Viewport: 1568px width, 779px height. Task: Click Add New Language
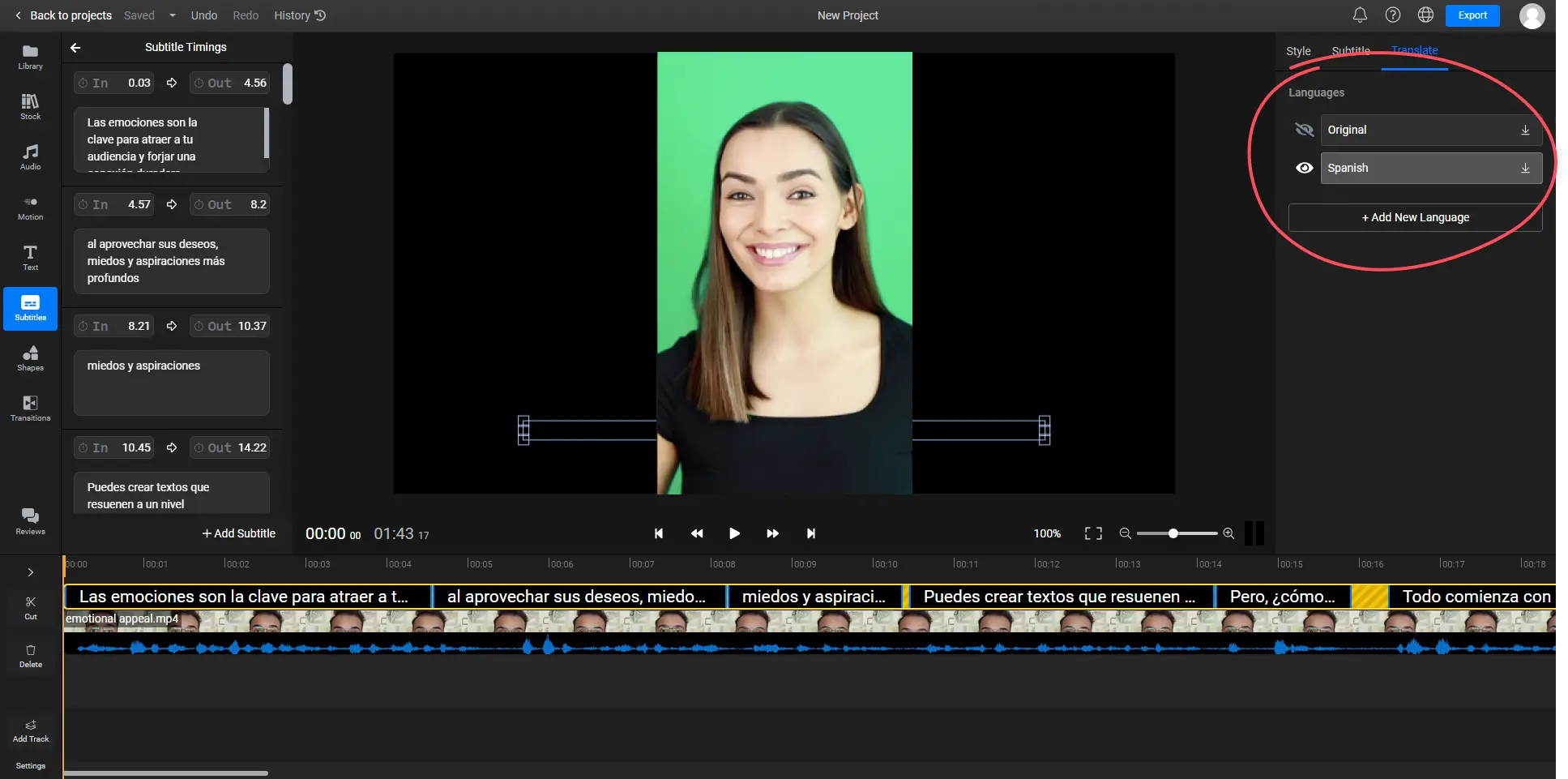[1414, 217]
